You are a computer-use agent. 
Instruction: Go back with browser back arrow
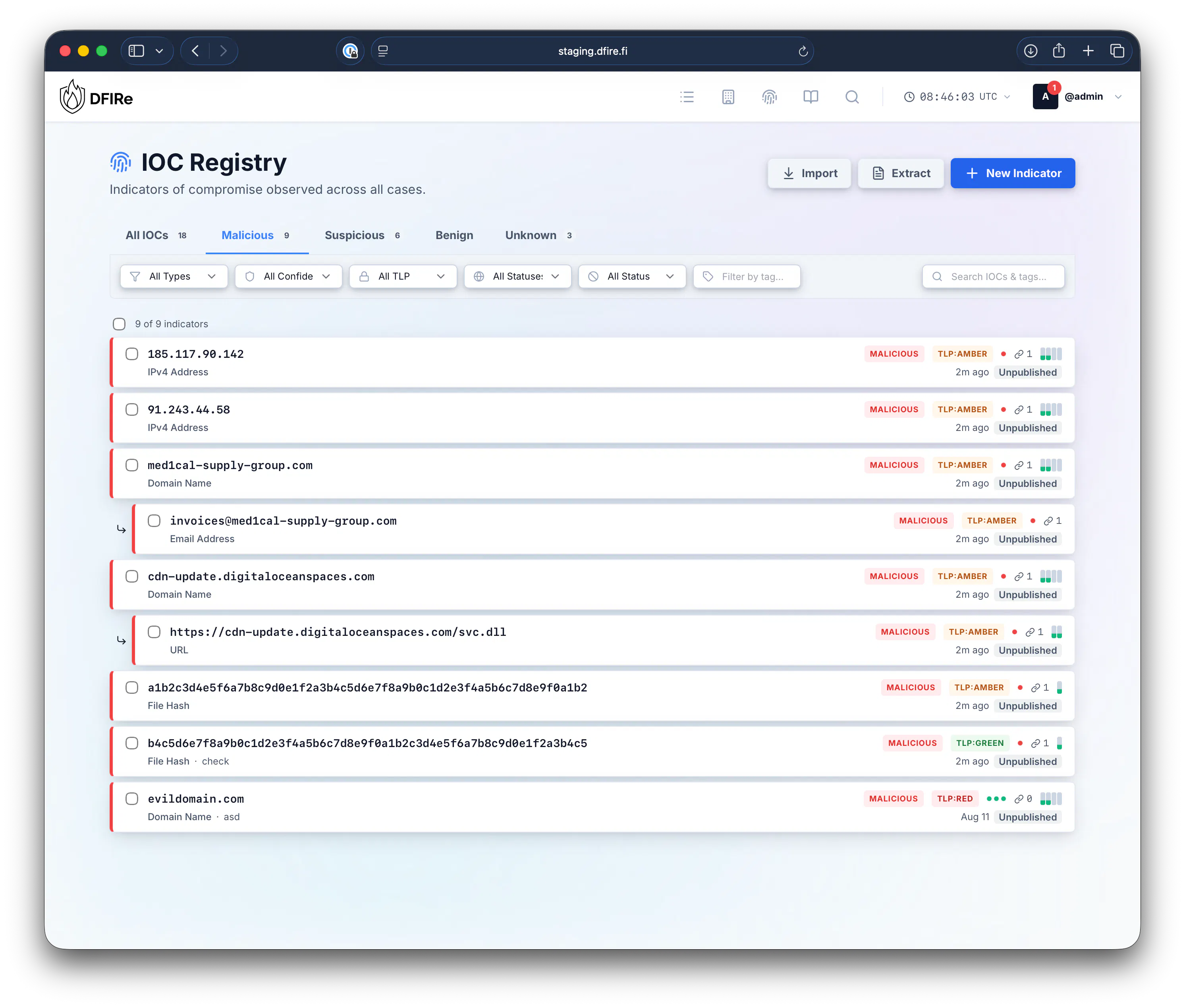pos(195,51)
